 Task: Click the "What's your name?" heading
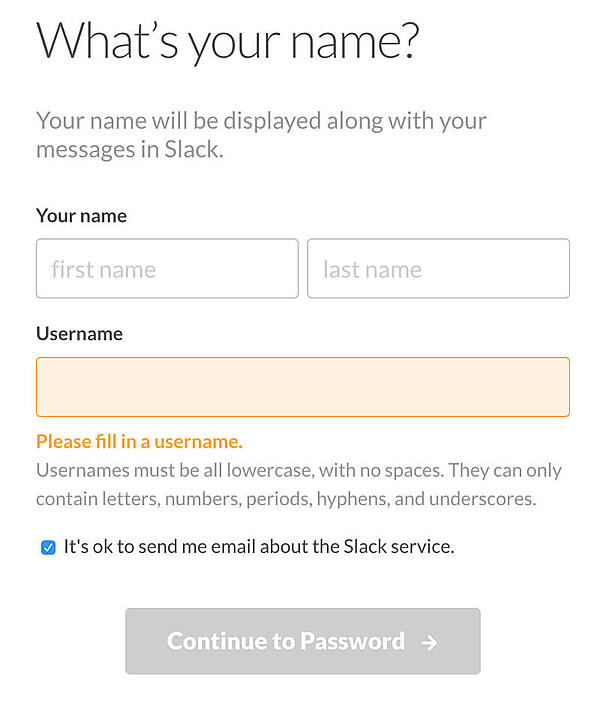[227, 42]
